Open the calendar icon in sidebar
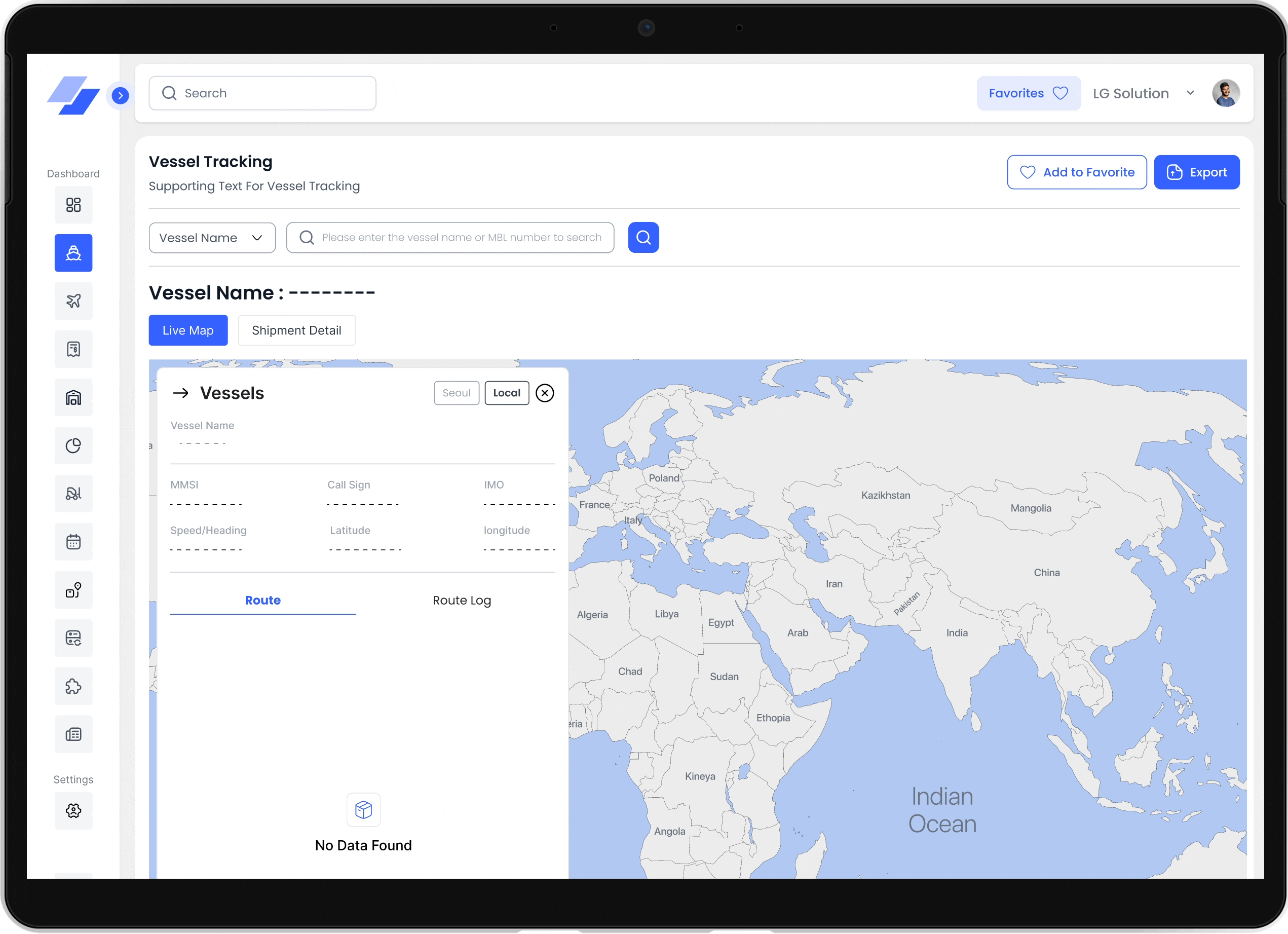 [73, 541]
